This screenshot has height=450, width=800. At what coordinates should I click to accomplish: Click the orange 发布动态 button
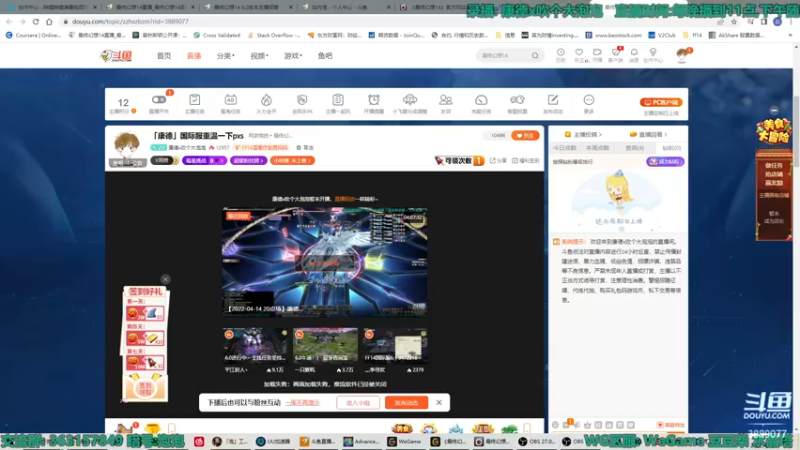coord(406,403)
